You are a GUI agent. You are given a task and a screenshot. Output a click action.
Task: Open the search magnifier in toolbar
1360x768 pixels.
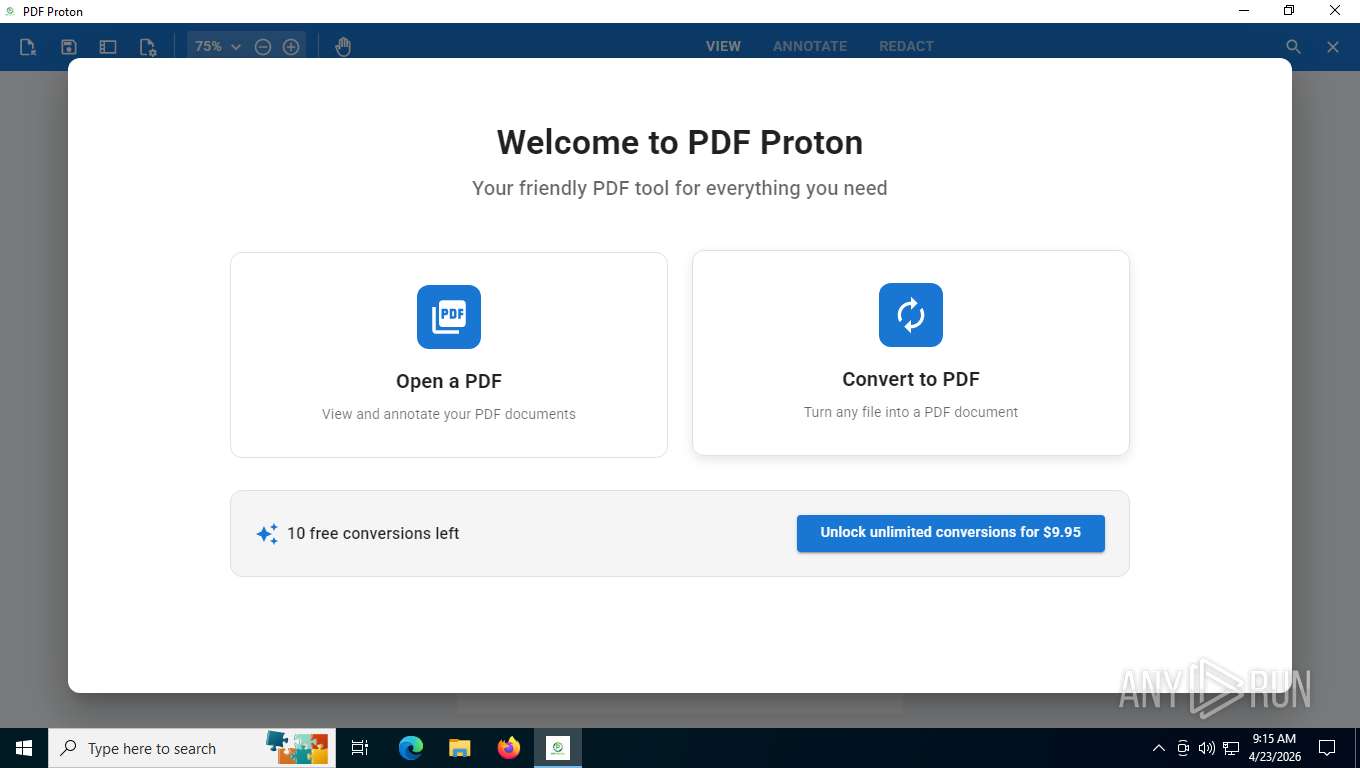1293,47
